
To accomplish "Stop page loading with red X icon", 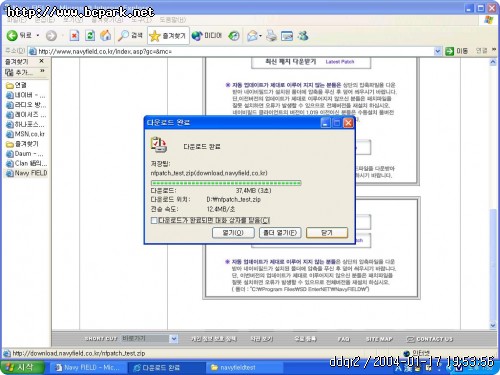I will tap(74, 36).
